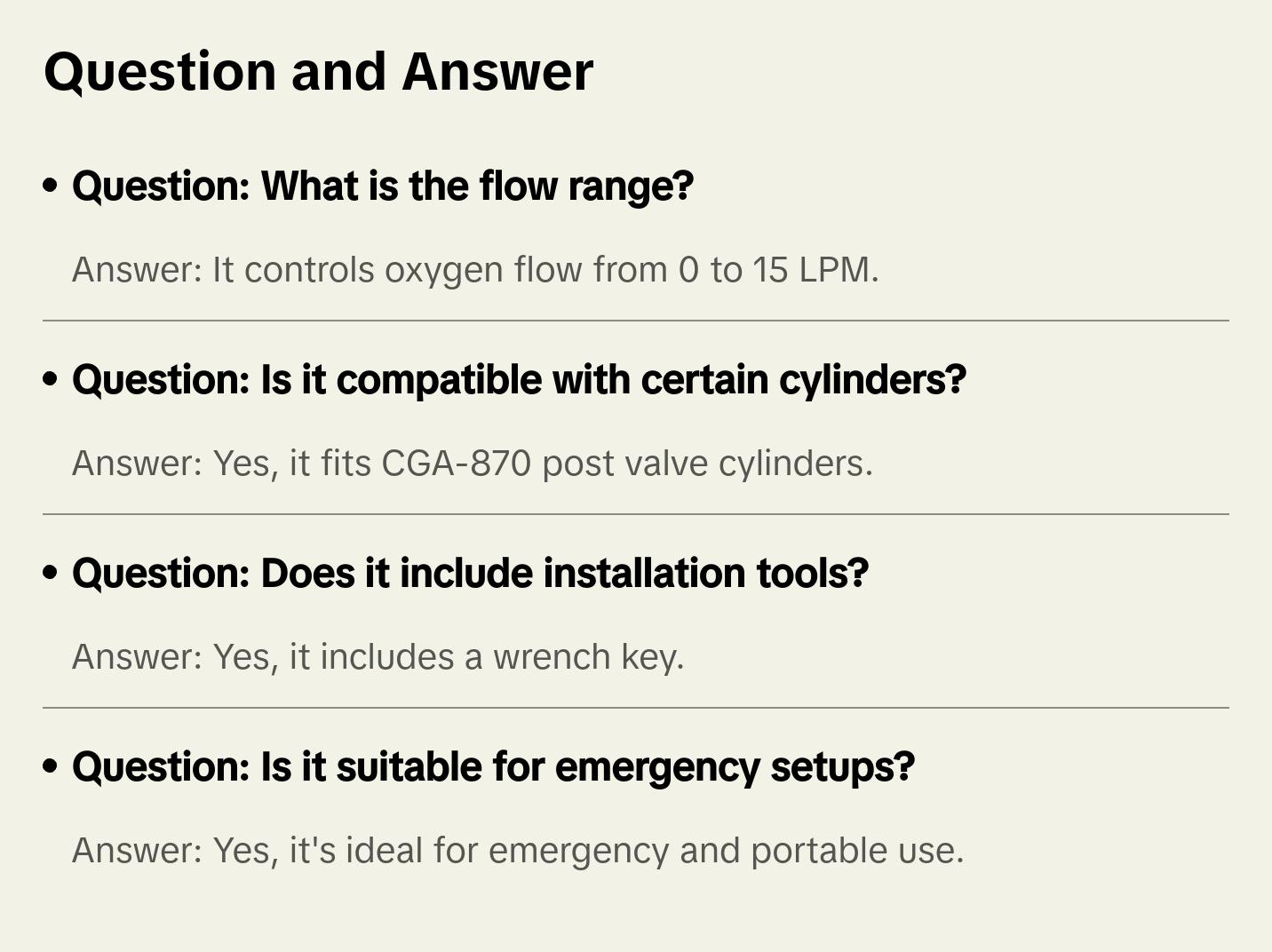Expand the "What is the flow range?" question

[382, 186]
